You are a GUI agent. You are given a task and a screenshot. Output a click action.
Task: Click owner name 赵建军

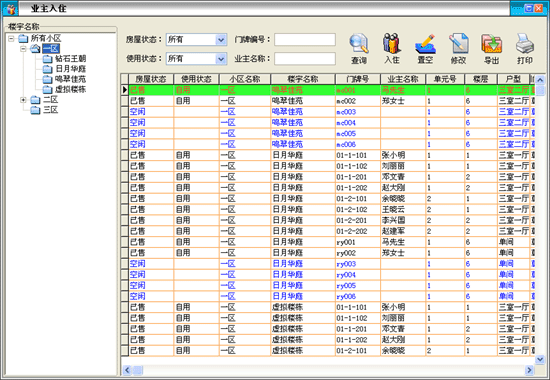tap(393, 231)
